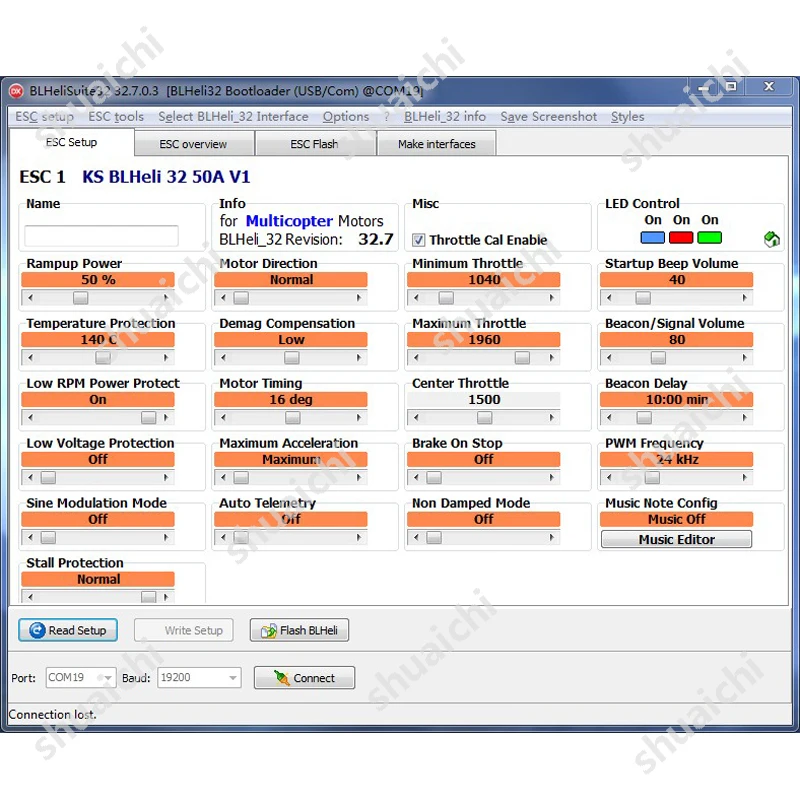
Task: Click the Write Setup button
Action: tap(184, 630)
